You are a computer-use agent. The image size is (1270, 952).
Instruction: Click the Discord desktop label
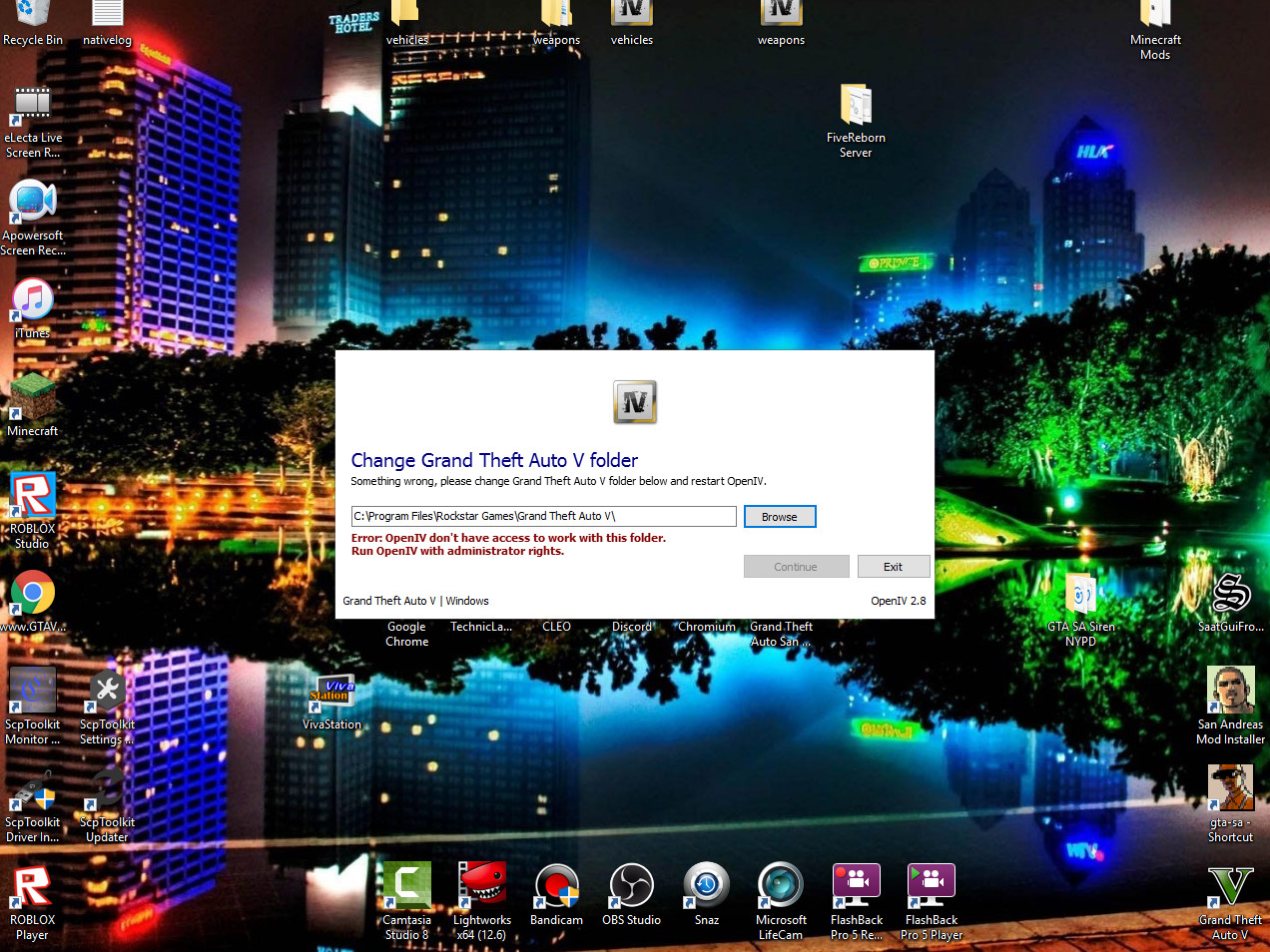632,627
